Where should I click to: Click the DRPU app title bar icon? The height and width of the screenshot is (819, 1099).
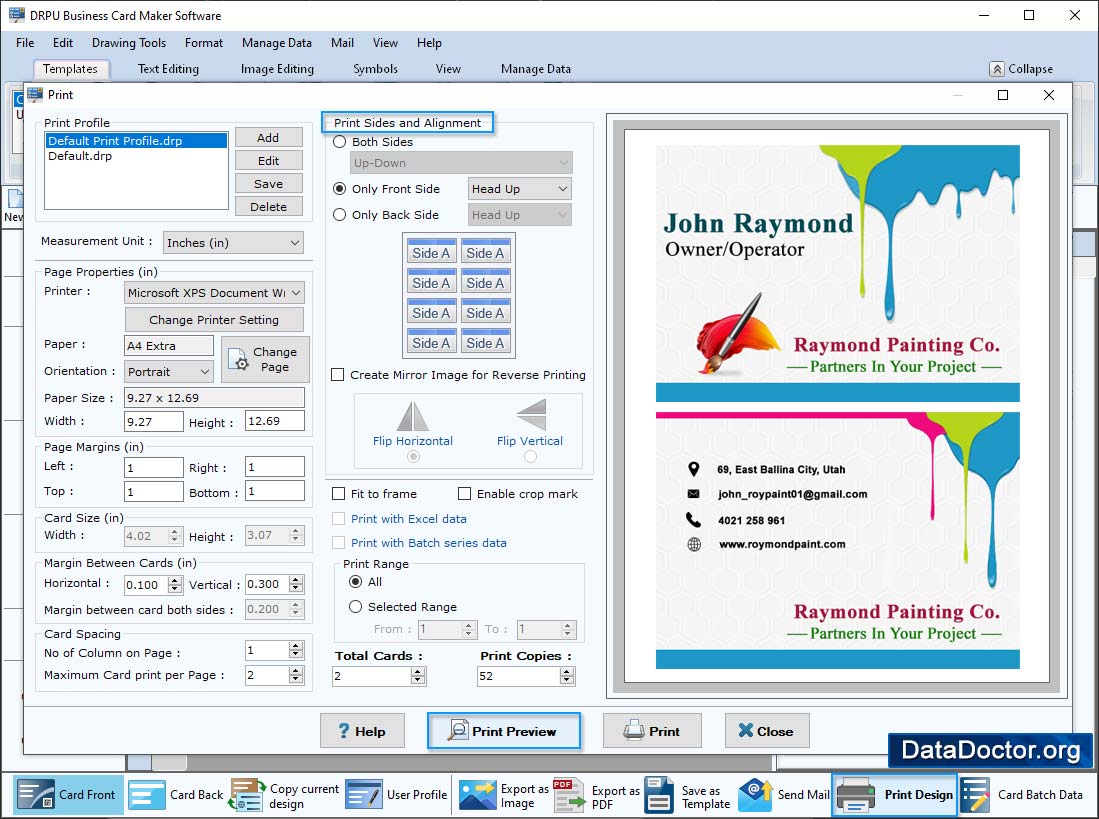pyautogui.click(x=16, y=15)
